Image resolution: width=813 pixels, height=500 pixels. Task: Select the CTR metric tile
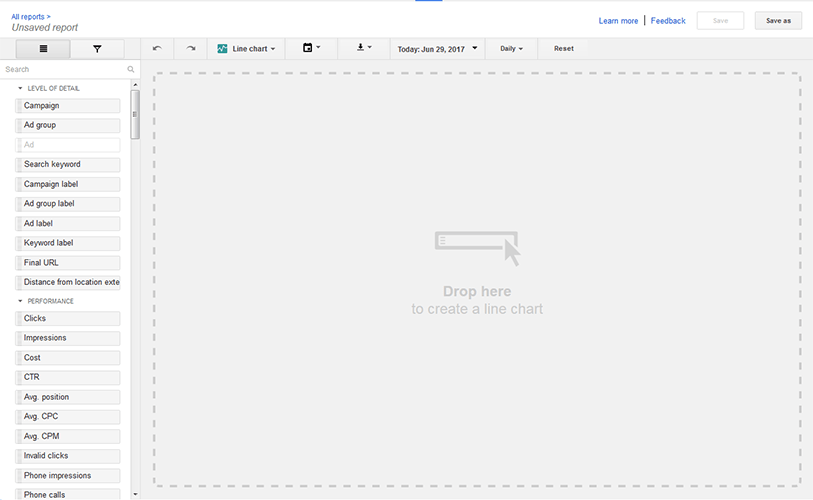(x=68, y=377)
